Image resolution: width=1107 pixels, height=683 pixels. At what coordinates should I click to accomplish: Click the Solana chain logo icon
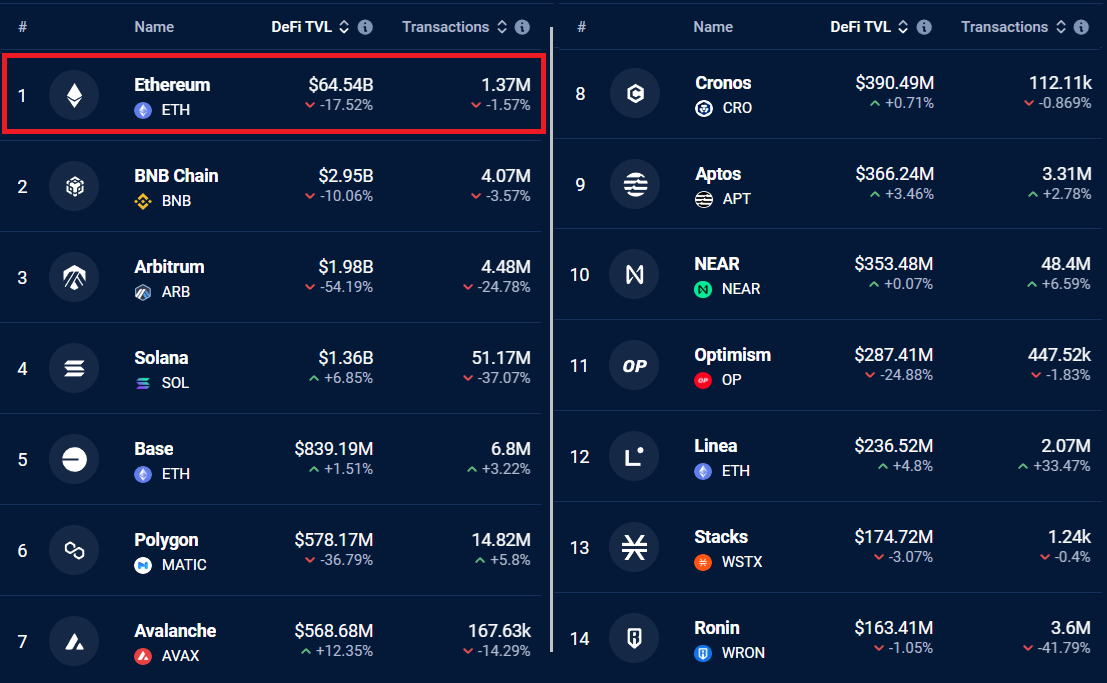tap(74, 368)
